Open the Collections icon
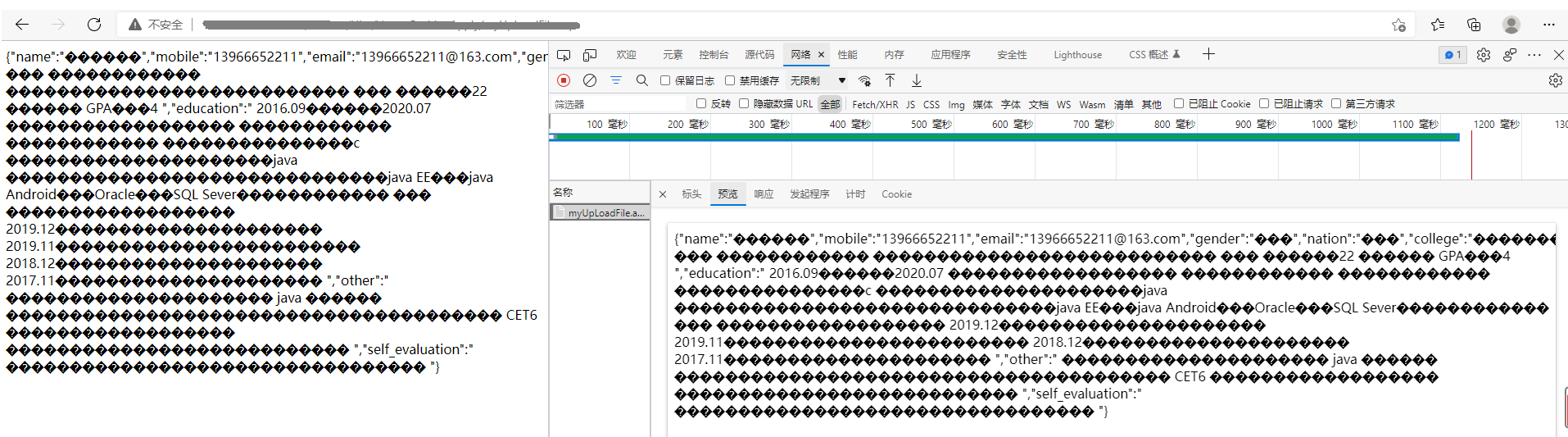Image resolution: width=1568 pixels, height=437 pixels. click(x=1474, y=25)
